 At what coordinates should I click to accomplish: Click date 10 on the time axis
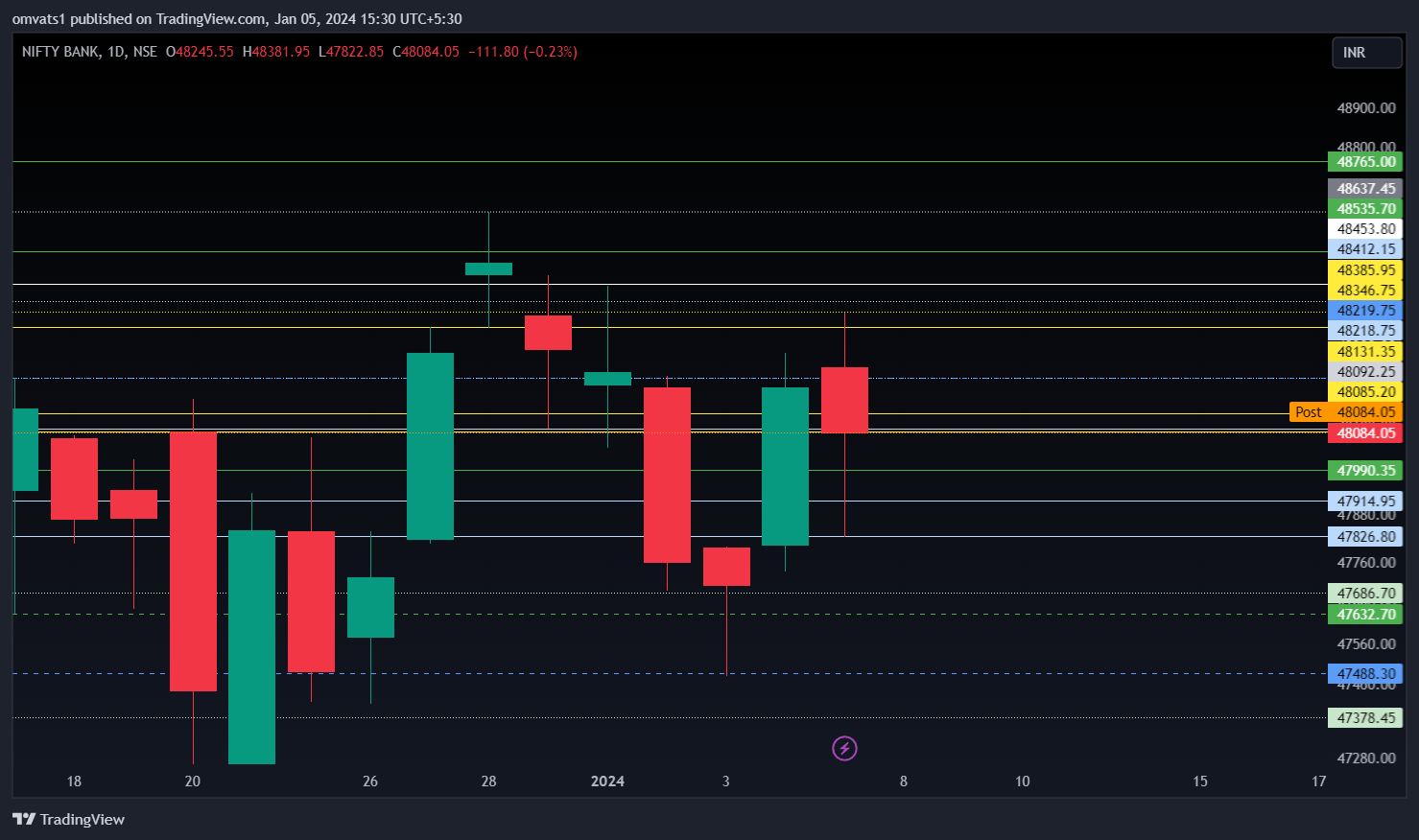(1023, 782)
